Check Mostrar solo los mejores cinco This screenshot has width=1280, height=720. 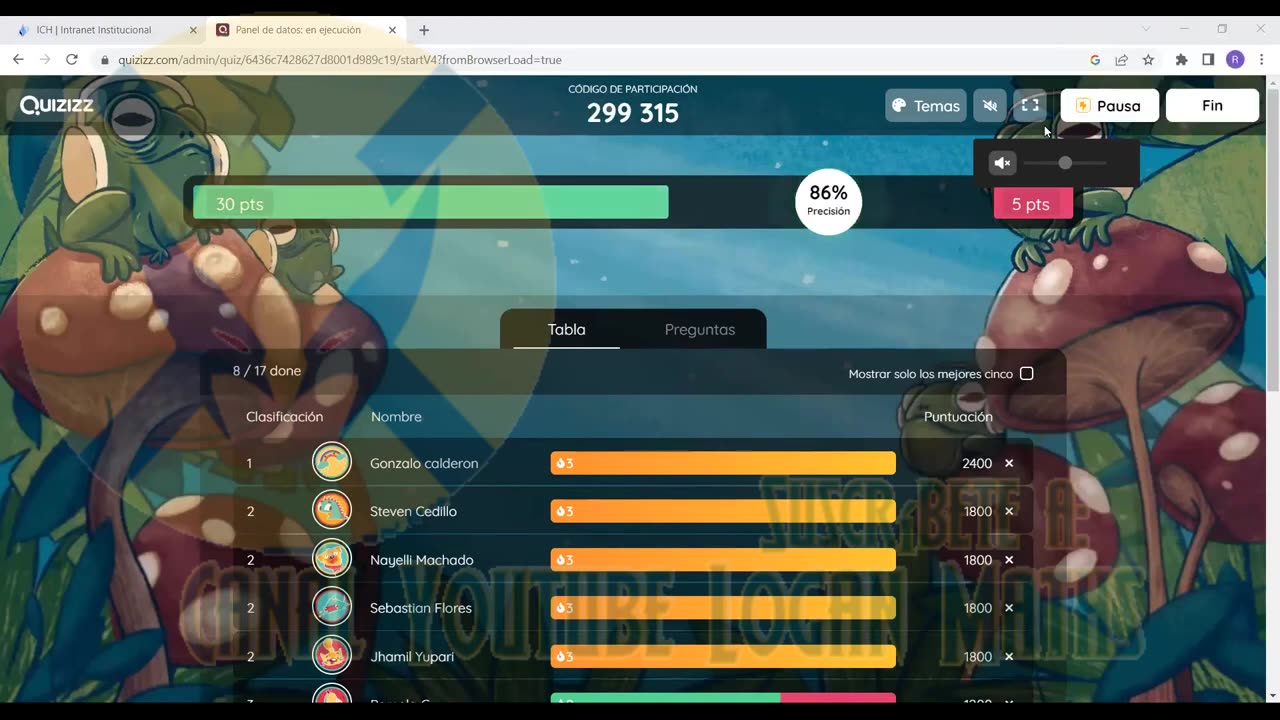click(1026, 374)
